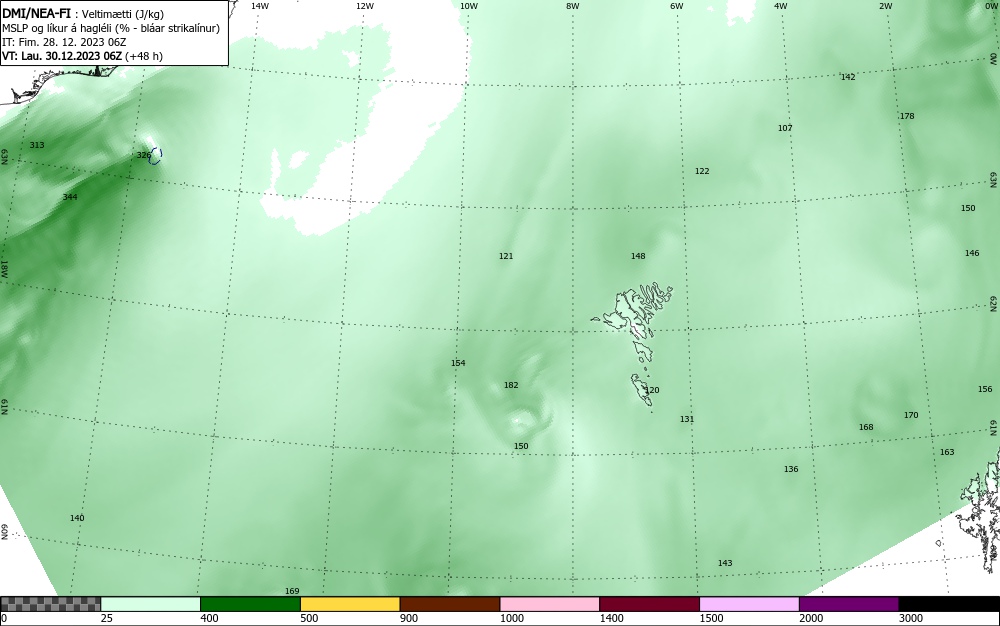The height and width of the screenshot is (626, 1000).
Task: Select the light green 25–400 legend swatch
Action: [x=151, y=604]
